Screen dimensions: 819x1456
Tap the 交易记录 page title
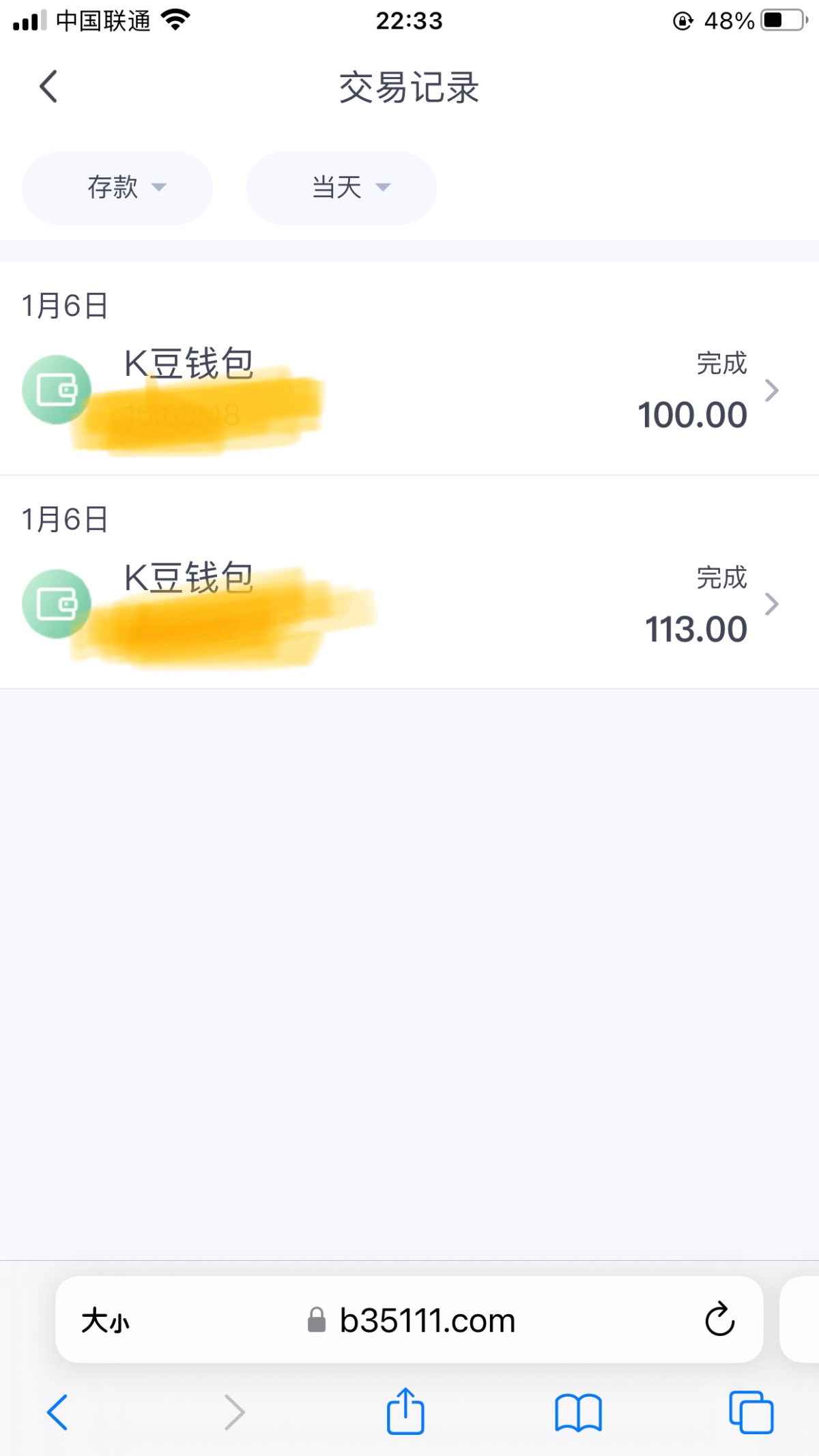pyautogui.click(x=409, y=88)
